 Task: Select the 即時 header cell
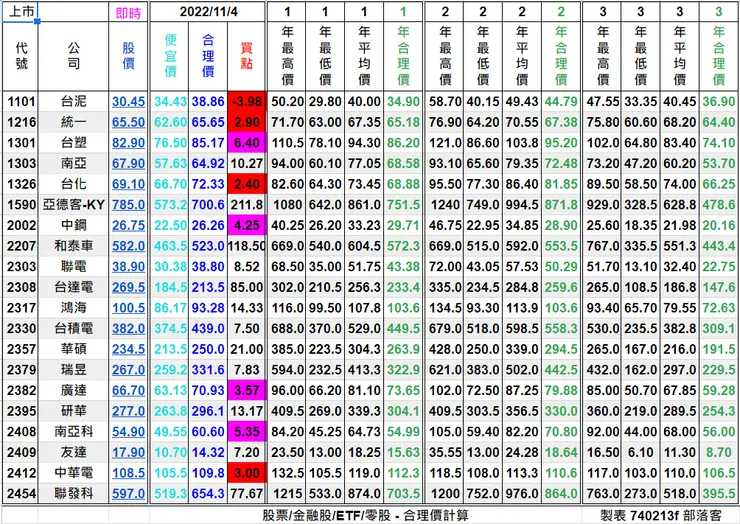click(x=128, y=13)
